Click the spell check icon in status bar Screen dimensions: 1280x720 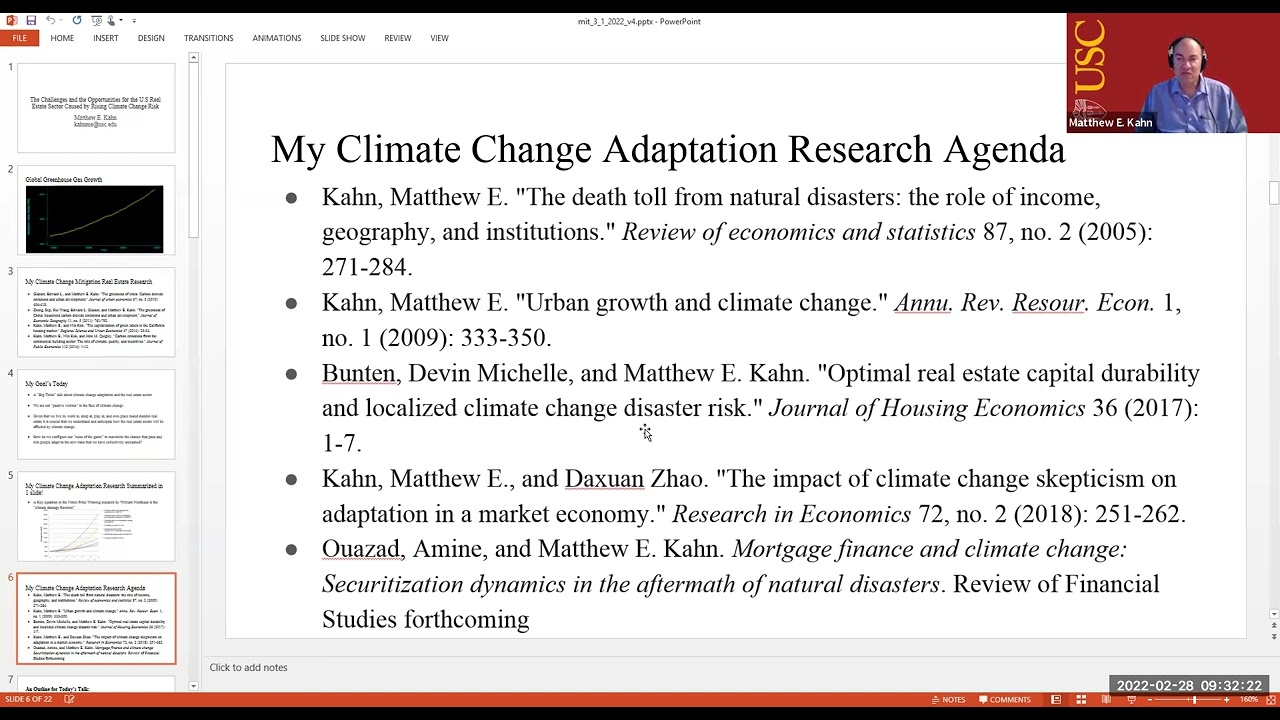pos(69,699)
